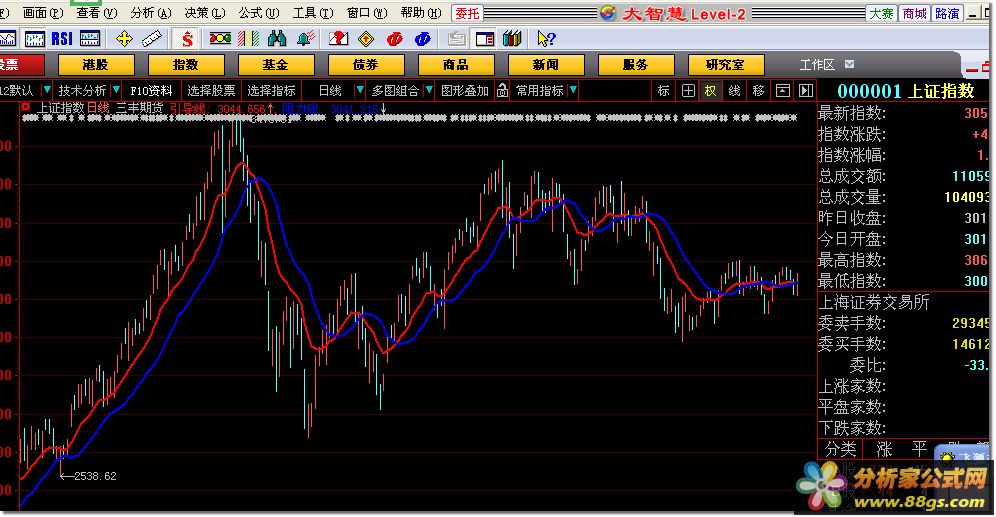The image size is (996, 517).
Task: Open the 画面 menu
Action: 43,13
